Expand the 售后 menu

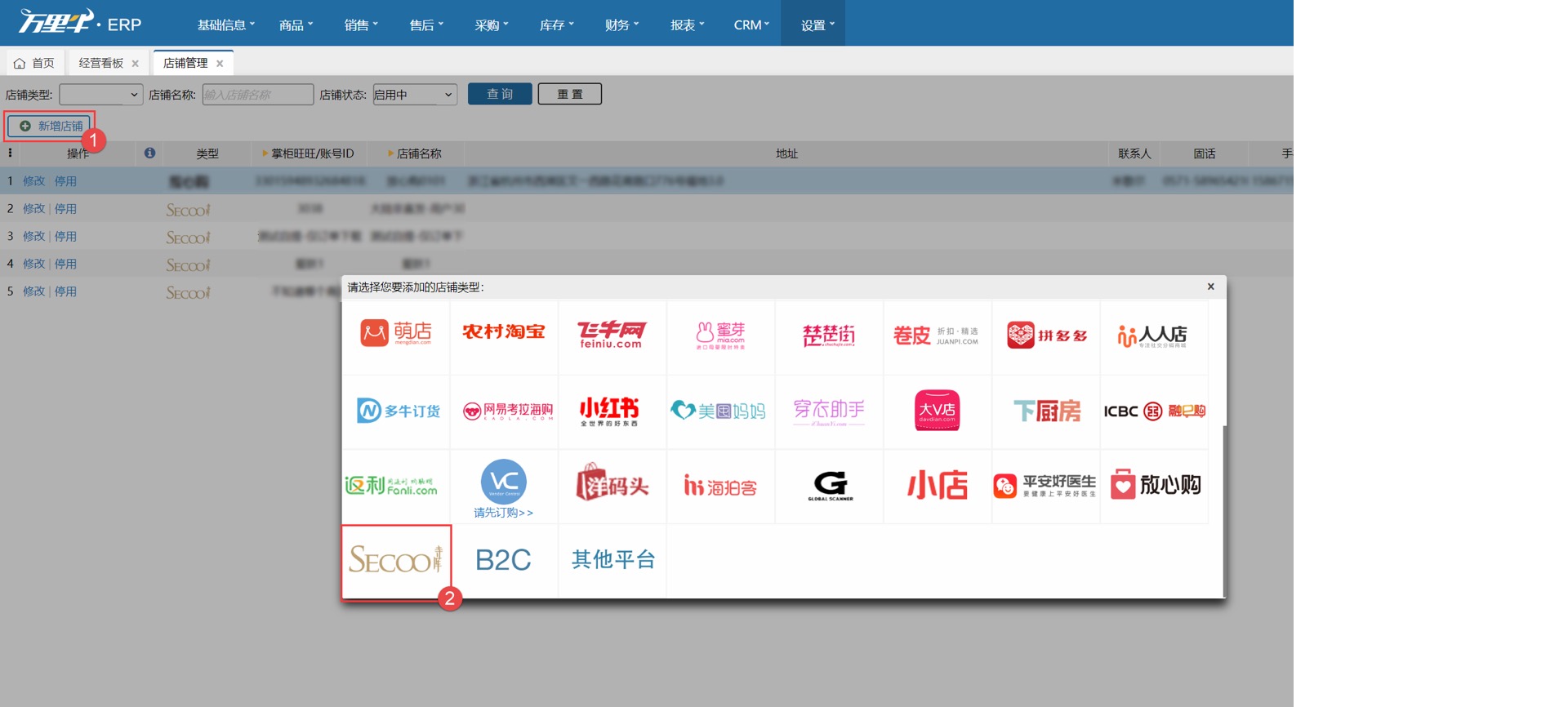(x=426, y=24)
